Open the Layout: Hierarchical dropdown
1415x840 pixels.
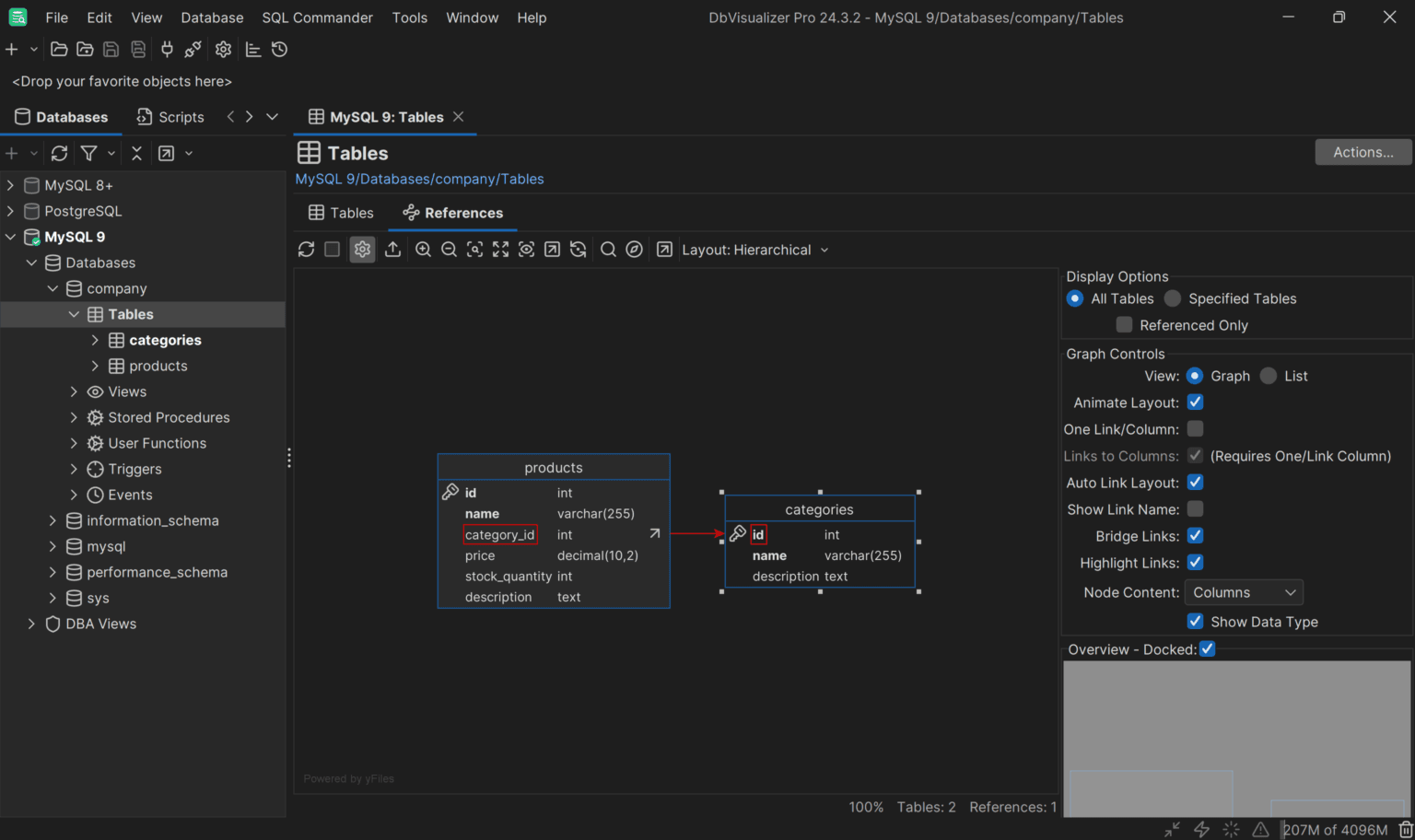(755, 250)
